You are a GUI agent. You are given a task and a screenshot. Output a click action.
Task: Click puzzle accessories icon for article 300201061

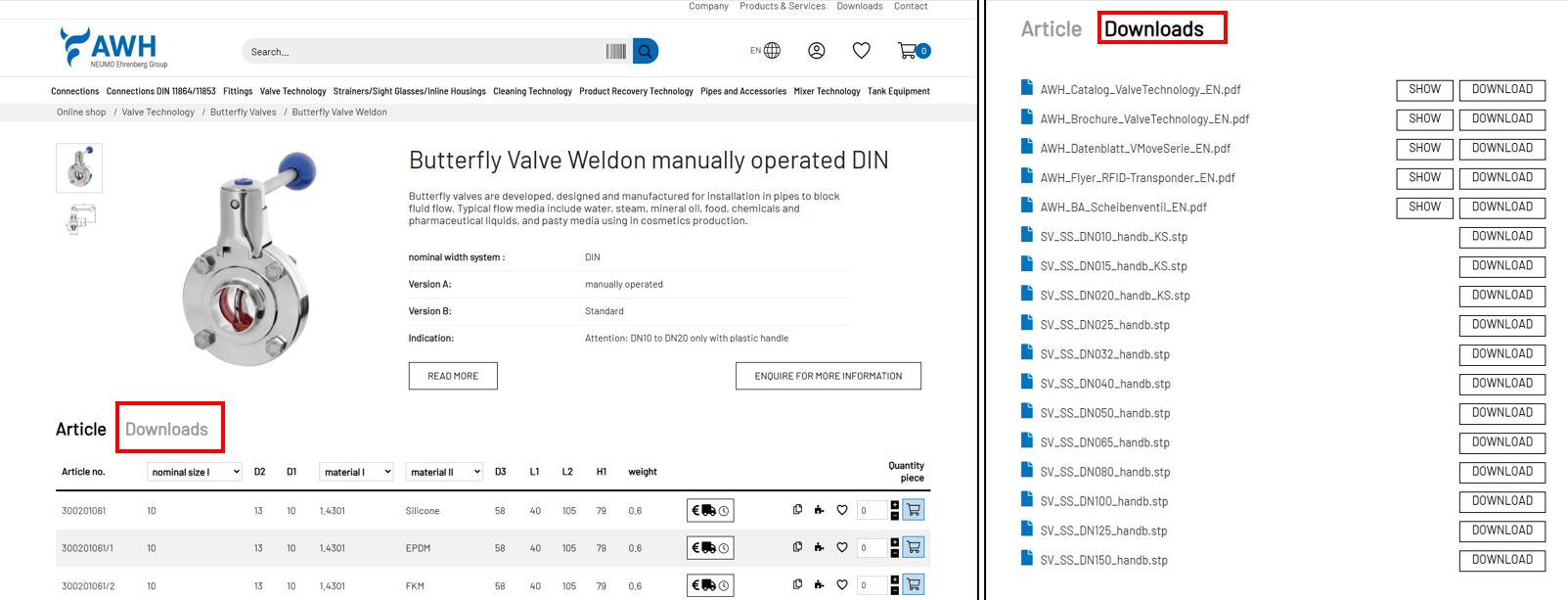tap(819, 510)
